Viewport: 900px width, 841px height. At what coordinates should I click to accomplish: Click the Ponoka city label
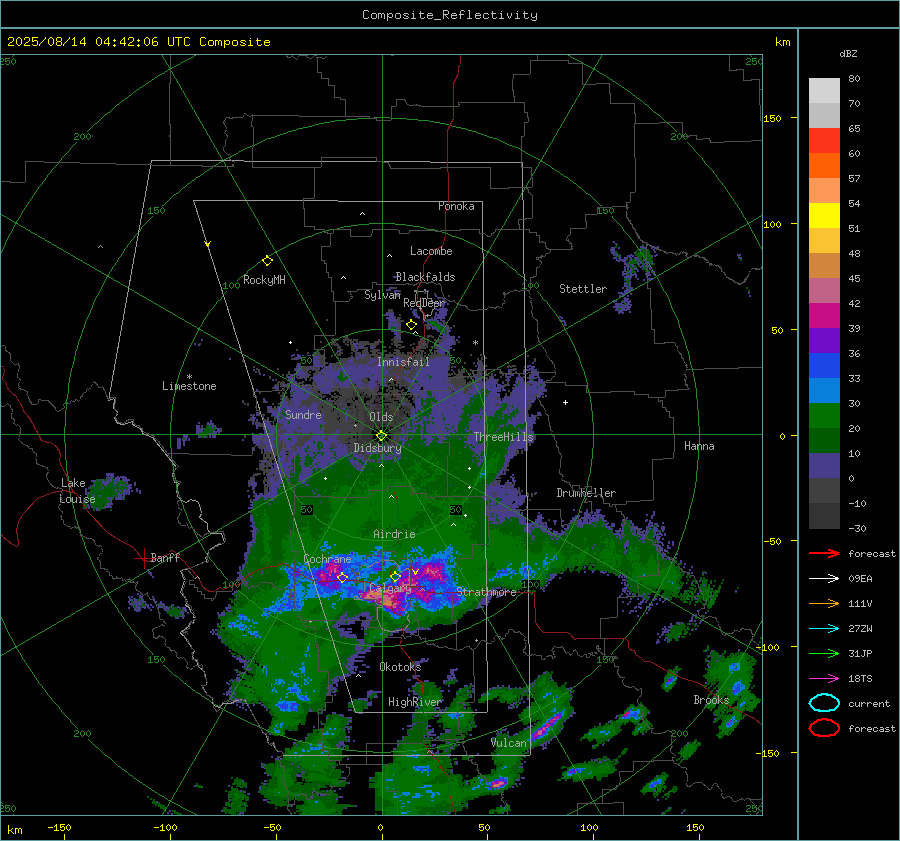(x=456, y=206)
